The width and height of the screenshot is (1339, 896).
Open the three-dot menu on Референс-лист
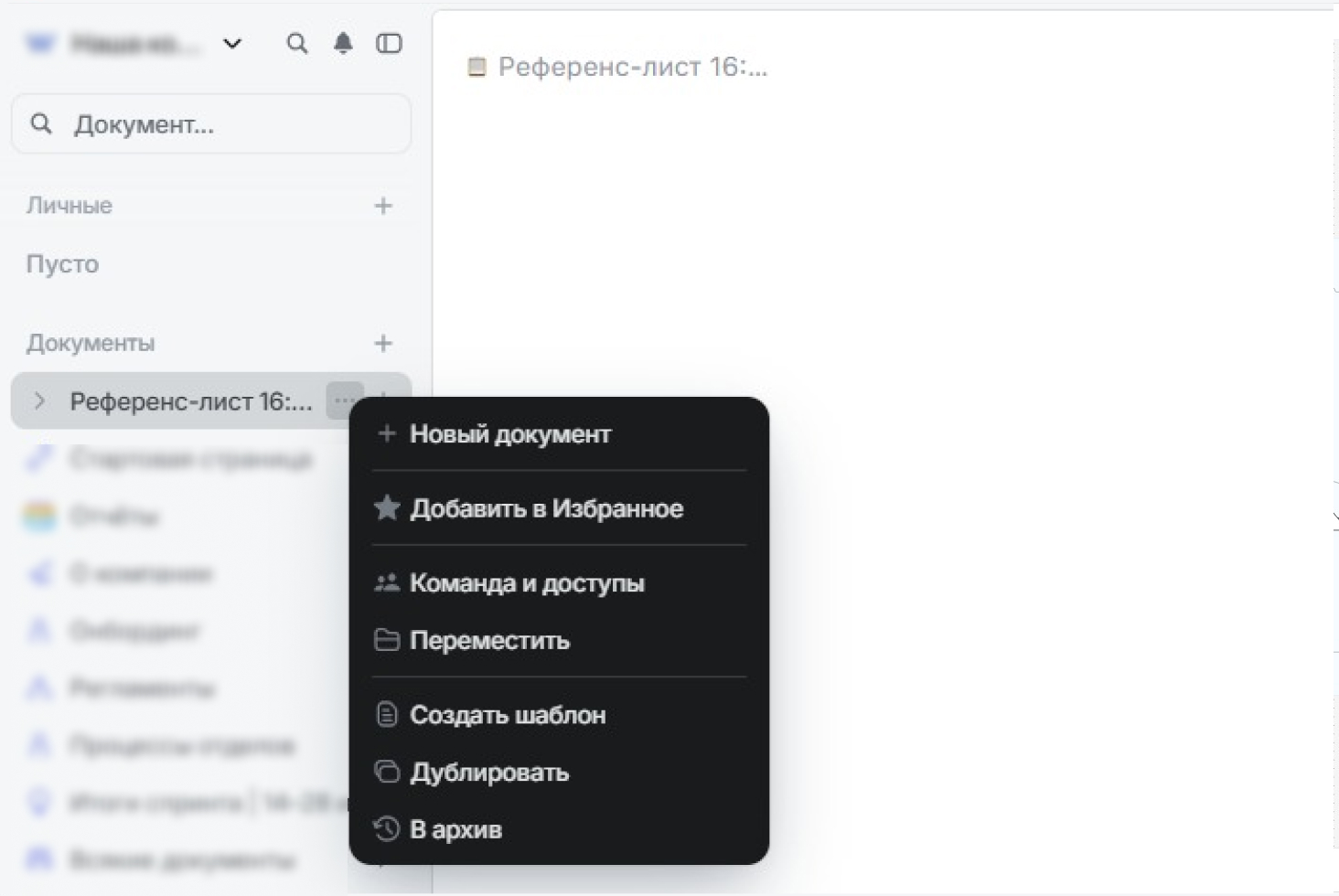[344, 400]
